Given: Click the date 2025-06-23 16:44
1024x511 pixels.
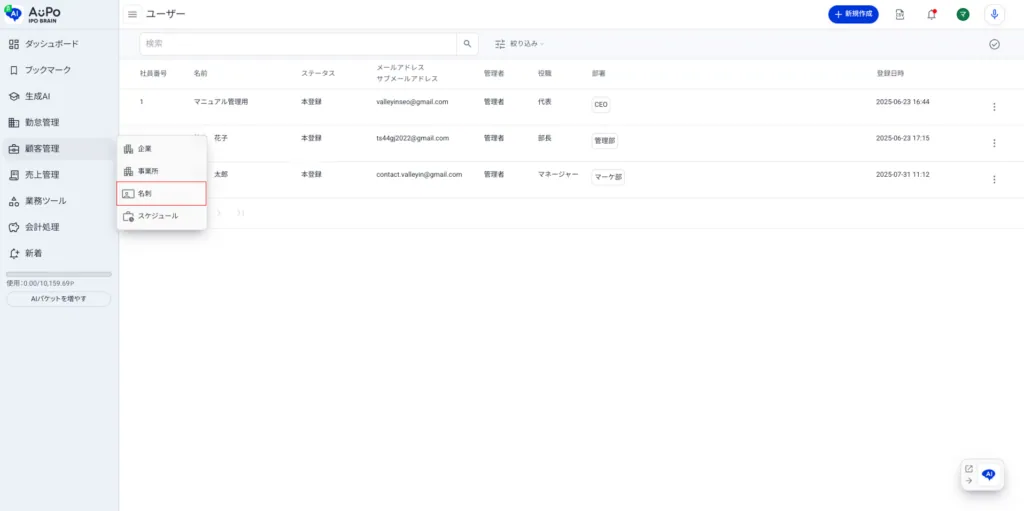Looking at the screenshot, I should 903,102.
